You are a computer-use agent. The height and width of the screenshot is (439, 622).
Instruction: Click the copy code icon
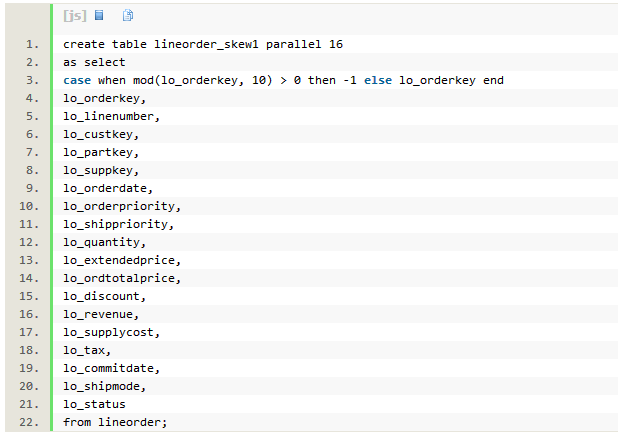coord(127,16)
